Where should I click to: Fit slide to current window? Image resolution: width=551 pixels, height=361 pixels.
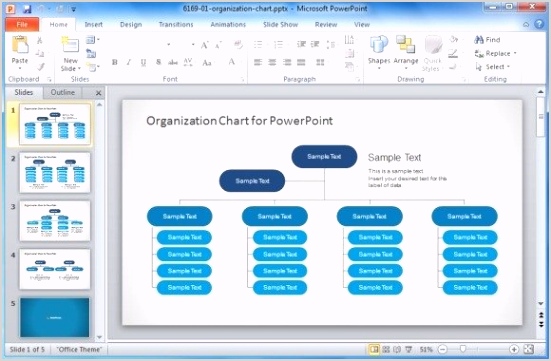pos(529,349)
